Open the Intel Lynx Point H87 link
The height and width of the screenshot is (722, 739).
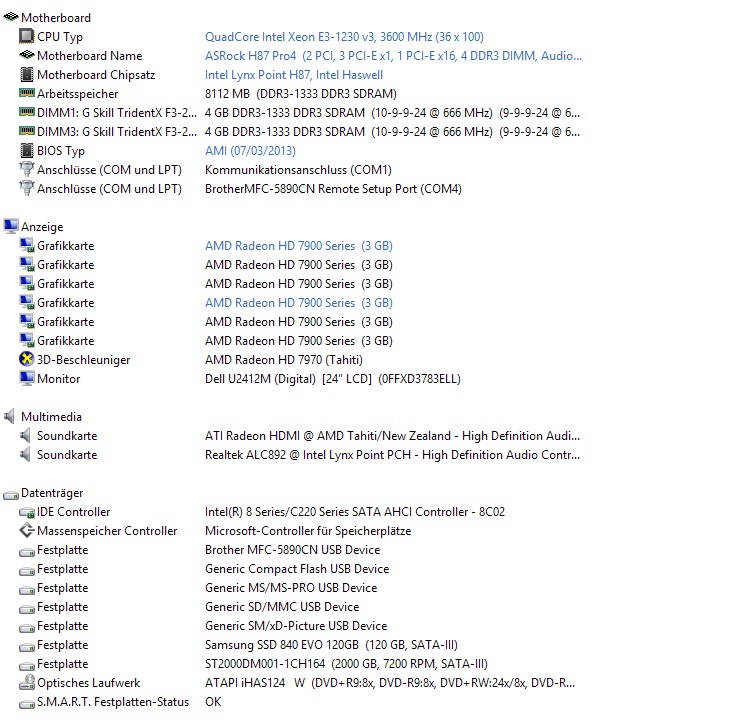click(294, 74)
